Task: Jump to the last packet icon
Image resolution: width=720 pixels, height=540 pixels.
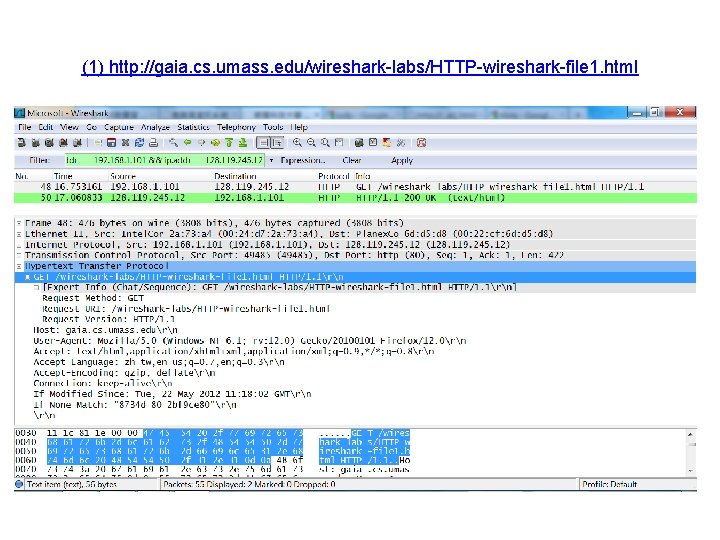Action: [243, 143]
